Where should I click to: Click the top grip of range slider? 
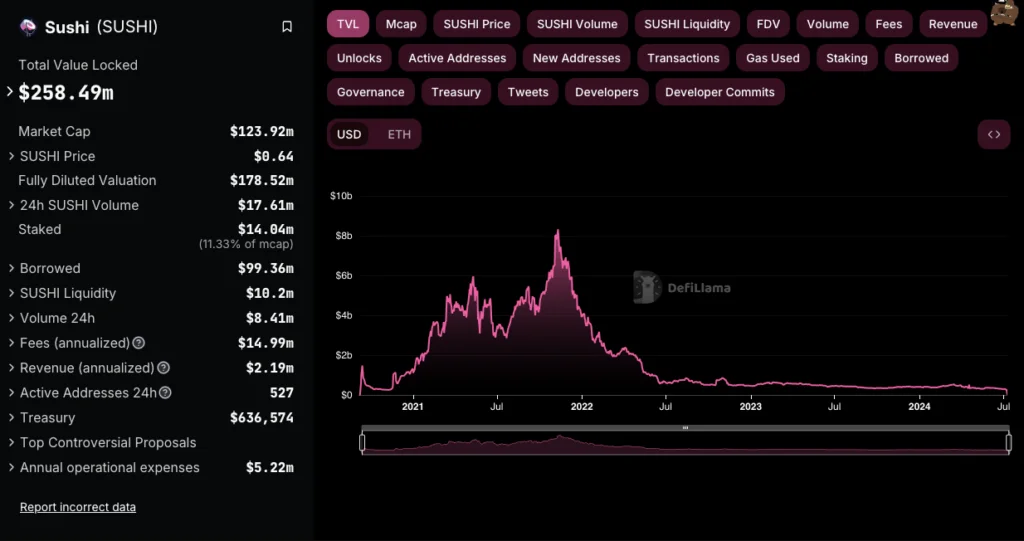pos(685,428)
